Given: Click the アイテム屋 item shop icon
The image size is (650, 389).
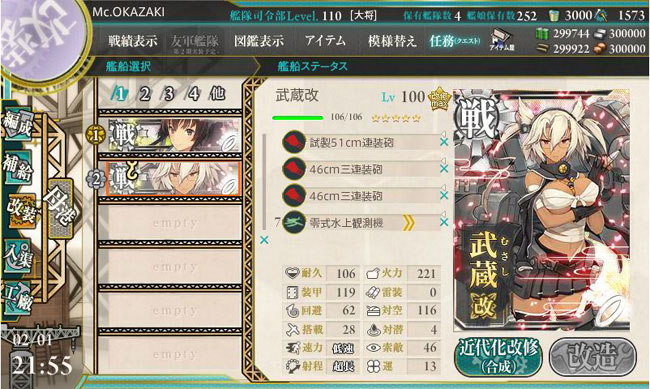Looking at the screenshot, I should (501, 40).
